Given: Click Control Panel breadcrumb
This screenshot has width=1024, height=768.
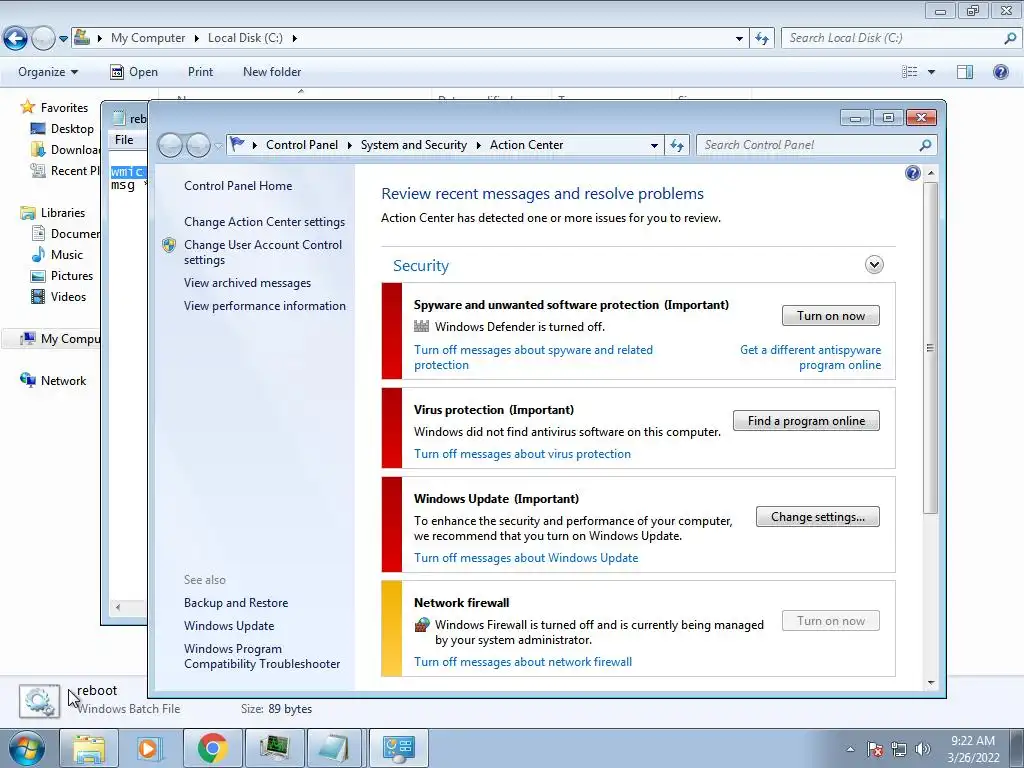Looking at the screenshot, I should click(302, 145).
